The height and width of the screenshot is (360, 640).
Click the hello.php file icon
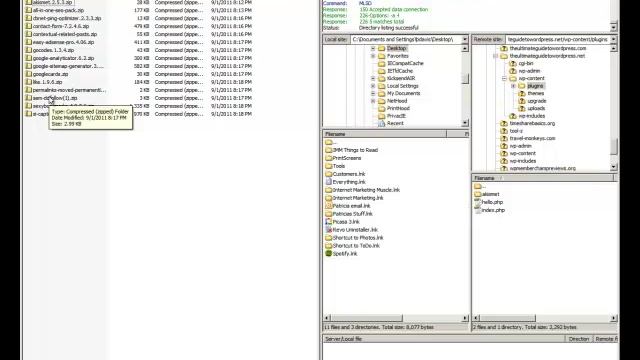(x=478, y=202)
